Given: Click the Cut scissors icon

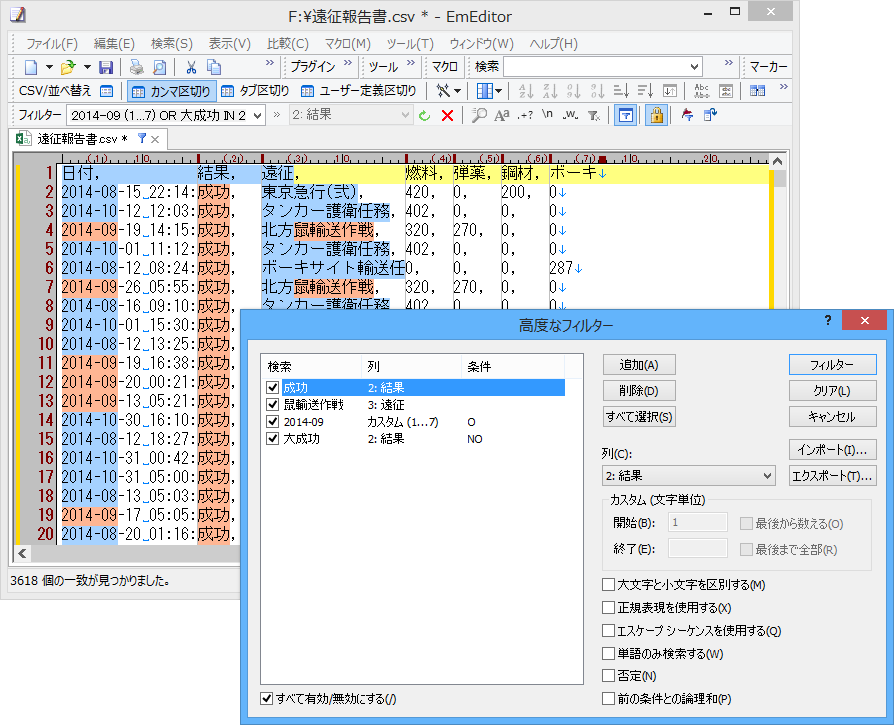Looking at the screenshot, I should 191,67.
